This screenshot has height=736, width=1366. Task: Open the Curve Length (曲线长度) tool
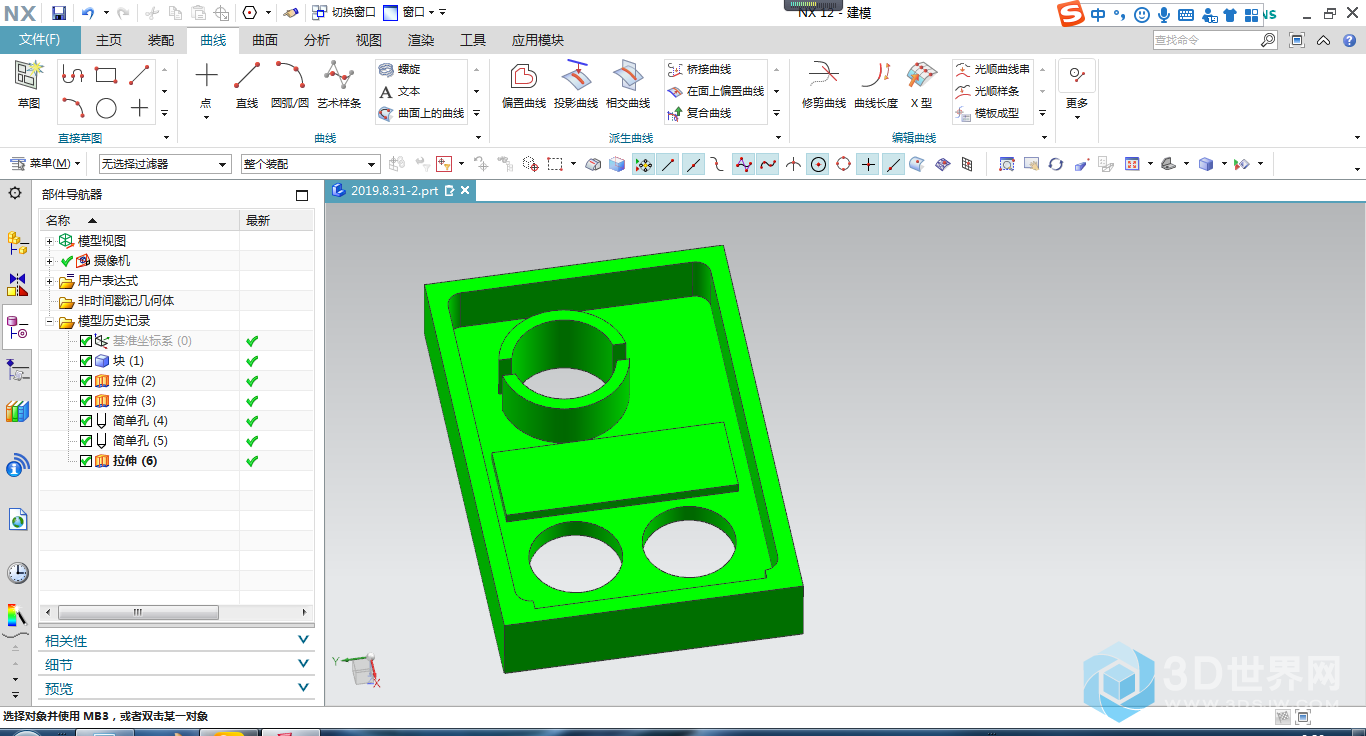(876, 86)
